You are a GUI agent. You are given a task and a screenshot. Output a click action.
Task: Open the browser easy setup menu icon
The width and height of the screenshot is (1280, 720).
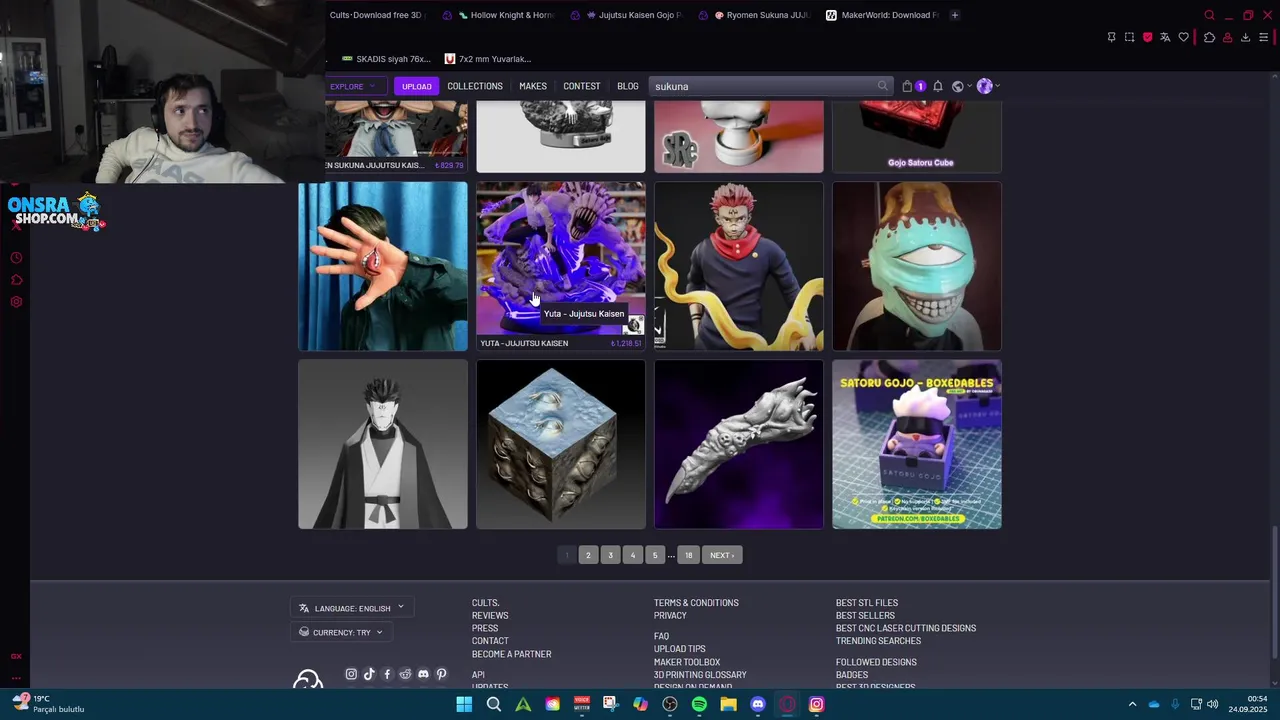click(1263, 37)
